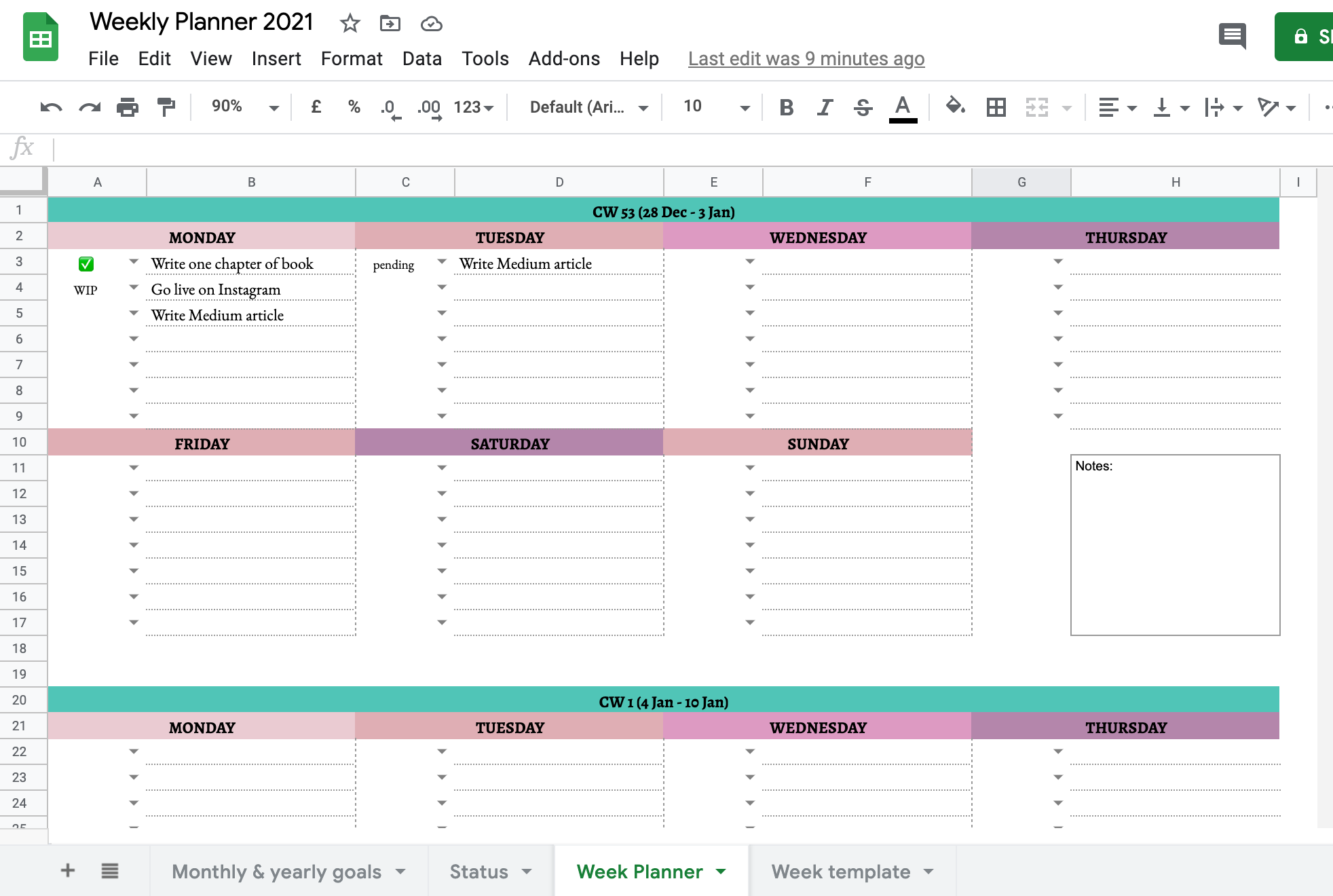Open the Format menu

pyautogui.click(x=352, y=58)
